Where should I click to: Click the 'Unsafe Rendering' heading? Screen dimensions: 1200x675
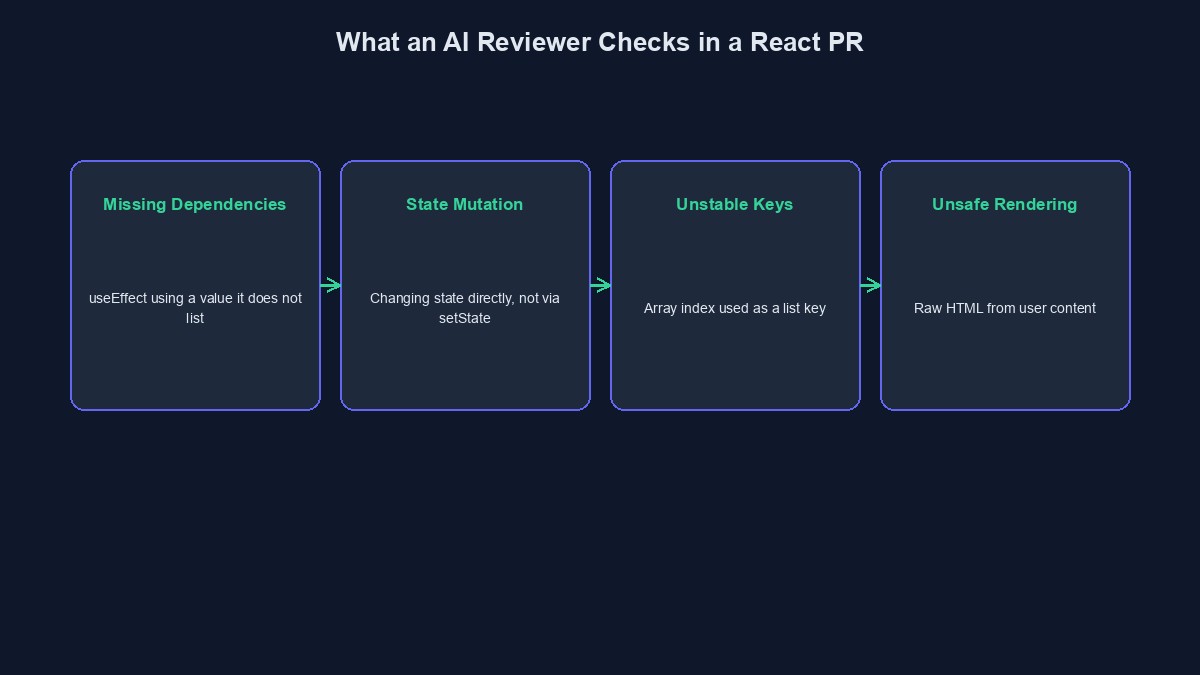pyautogui.click(x=1005, y=204)
